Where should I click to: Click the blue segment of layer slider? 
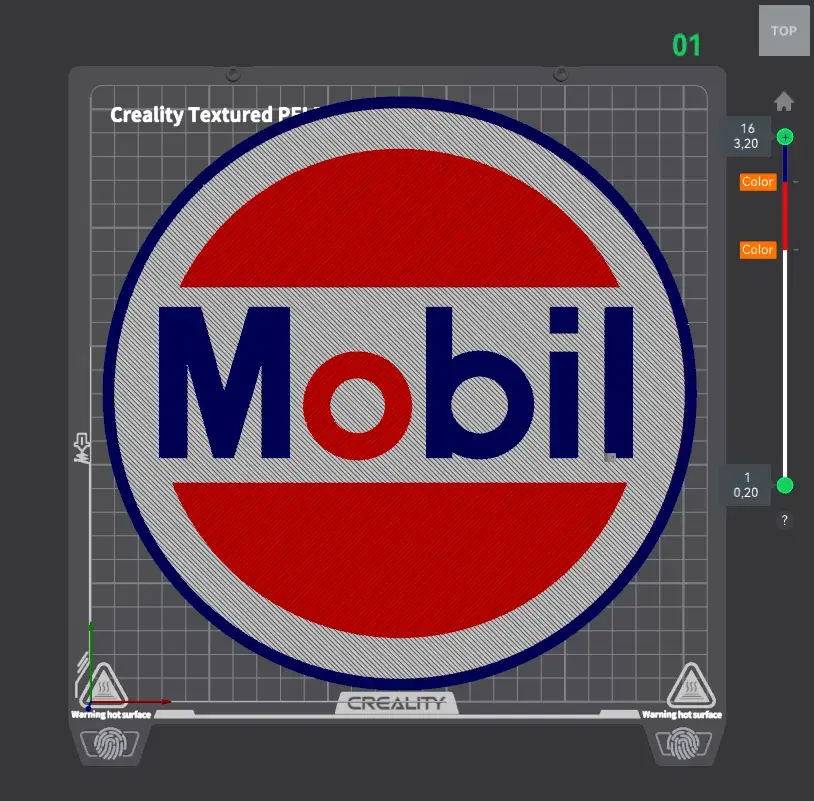[x=785, y=164]
